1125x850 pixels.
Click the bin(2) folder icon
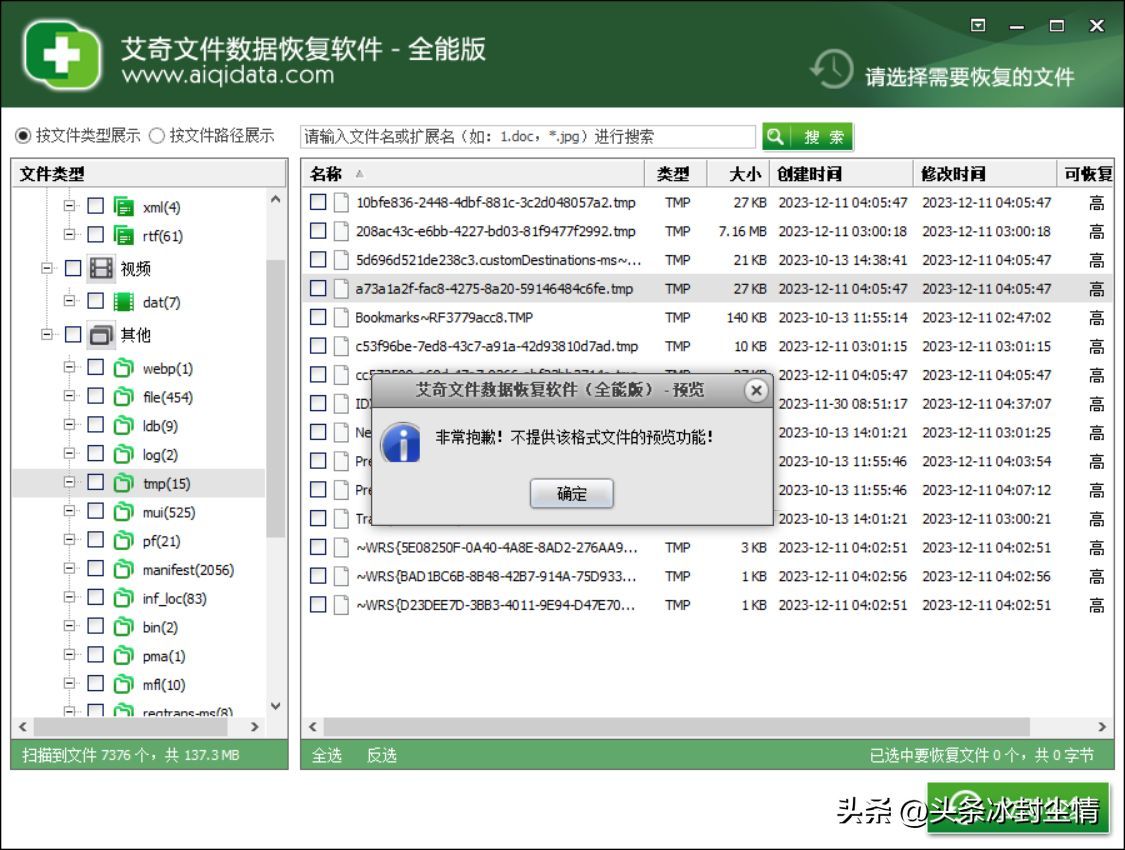click(x=123, y=627)
